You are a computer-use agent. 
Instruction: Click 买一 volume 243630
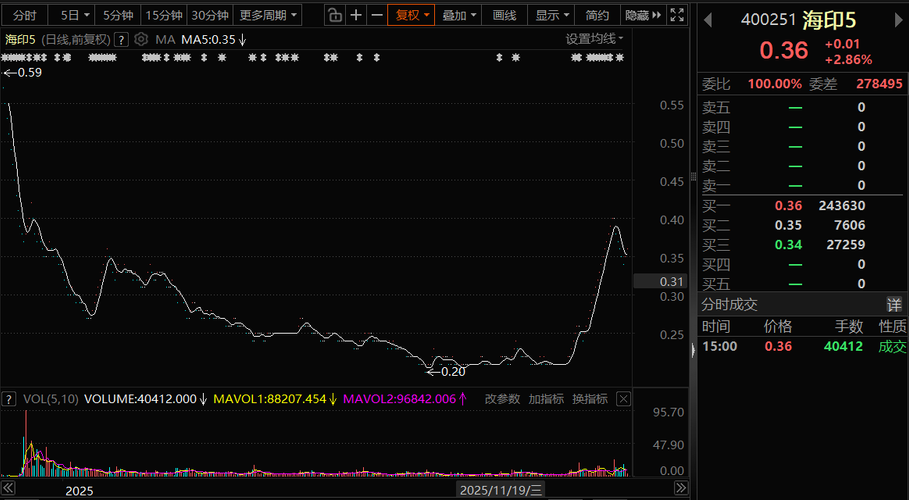842,205
